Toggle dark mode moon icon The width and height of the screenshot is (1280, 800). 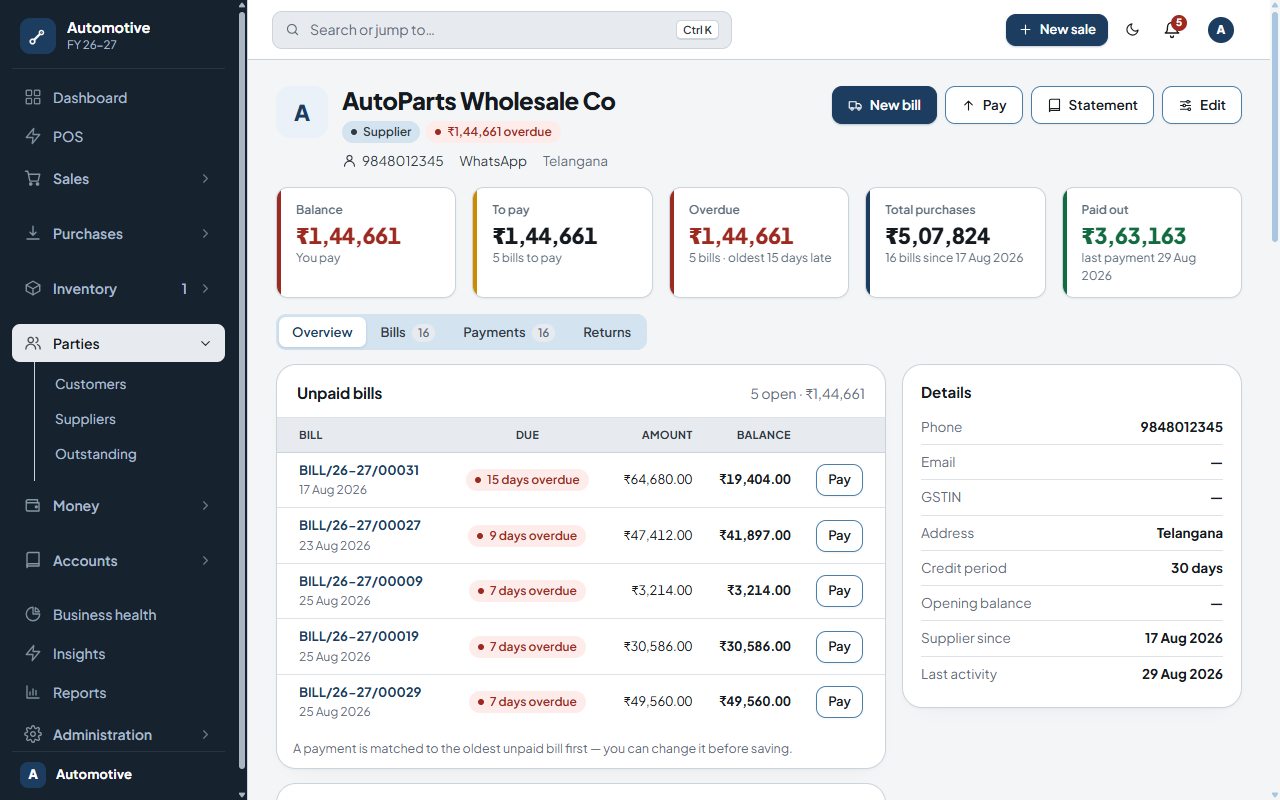pos(1133,30)
